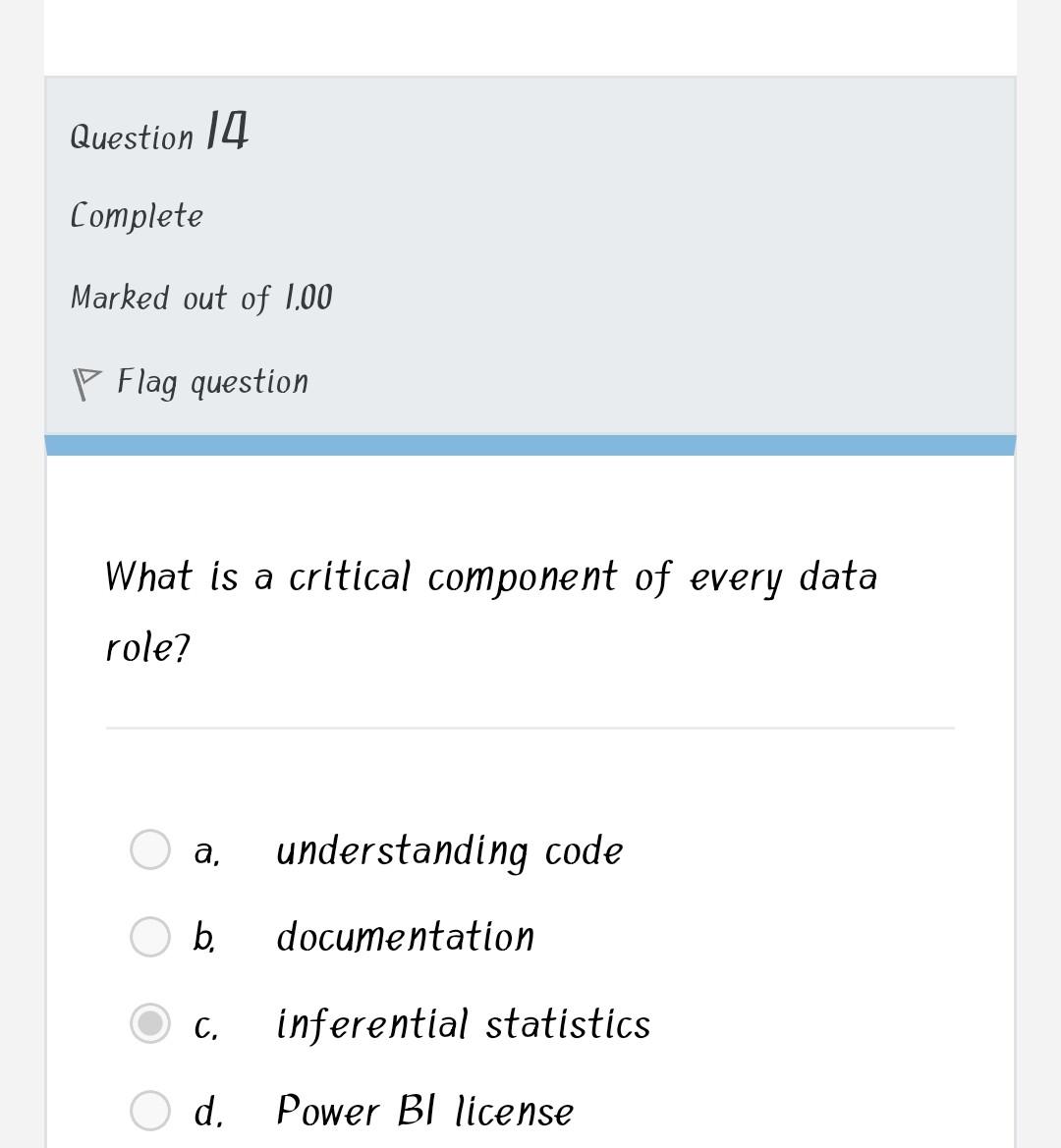
Task: Click the blue divider bar below question info
Action: tap(530, 442)
